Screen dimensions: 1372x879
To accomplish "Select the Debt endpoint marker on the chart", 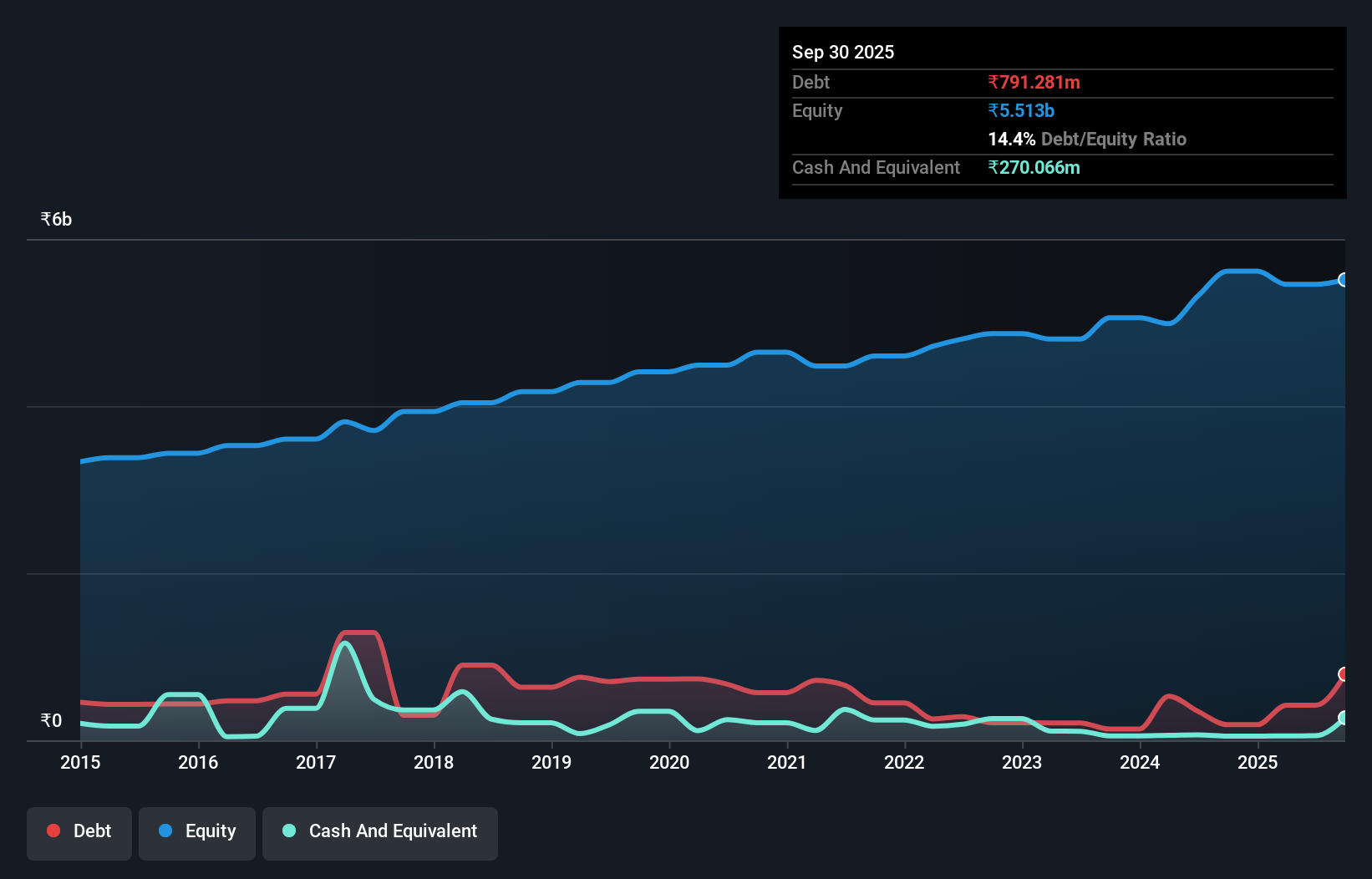I will click(x=1344, y=673).
